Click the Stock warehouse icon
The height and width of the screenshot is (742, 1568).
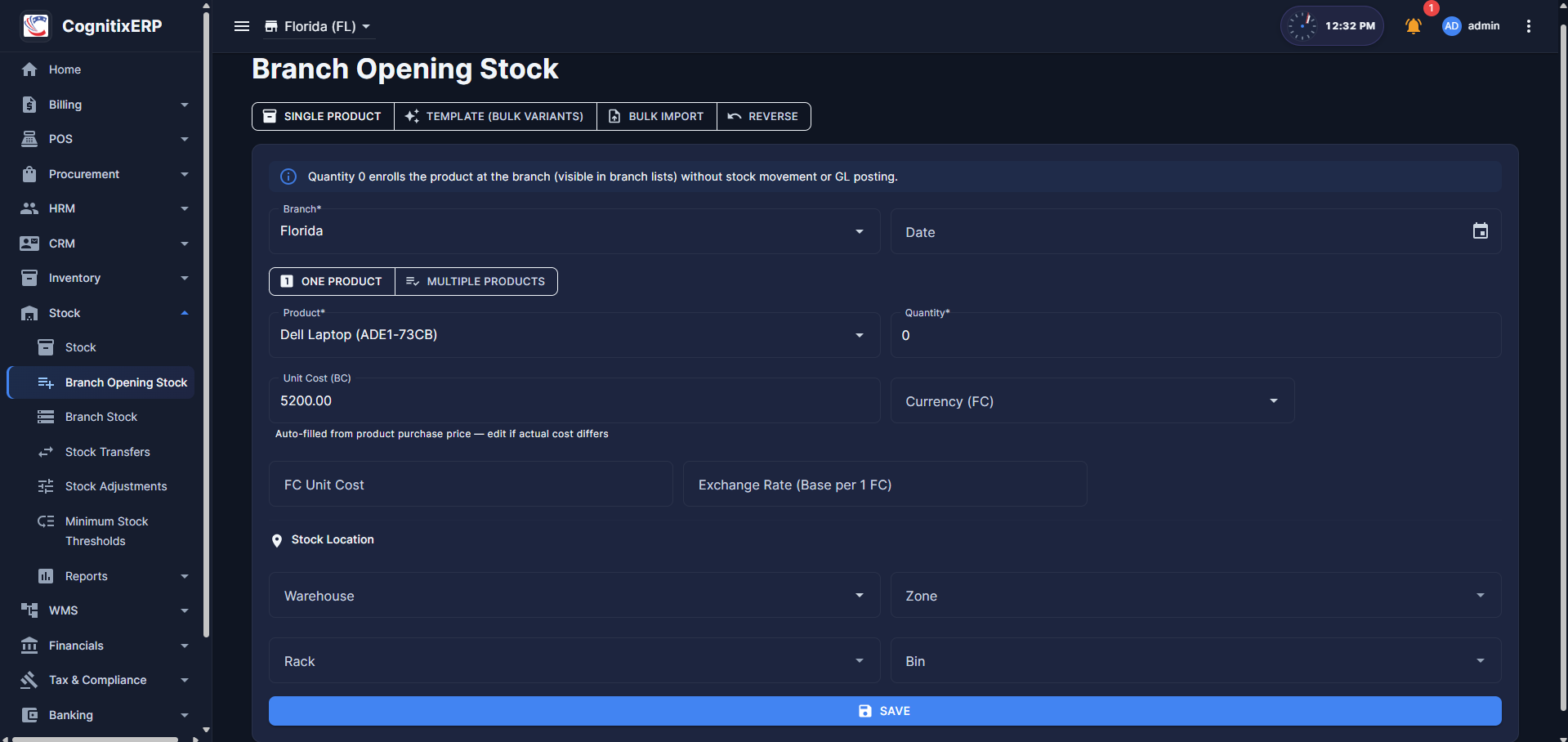(x=29, y=313)
